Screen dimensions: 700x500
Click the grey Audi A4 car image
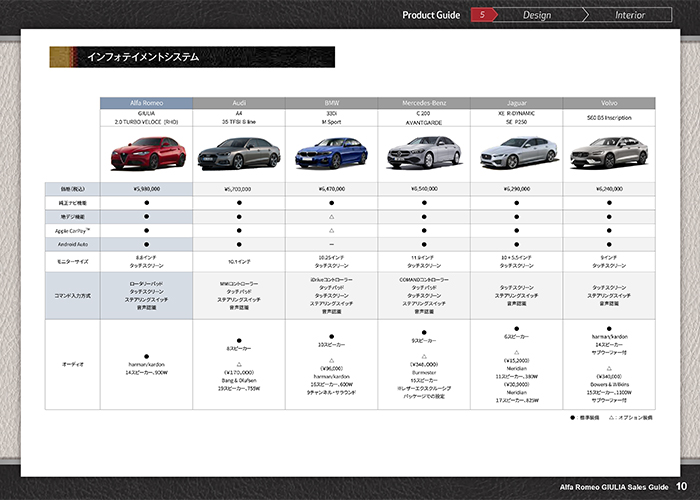pyautogui.click(x=239, y=154)
